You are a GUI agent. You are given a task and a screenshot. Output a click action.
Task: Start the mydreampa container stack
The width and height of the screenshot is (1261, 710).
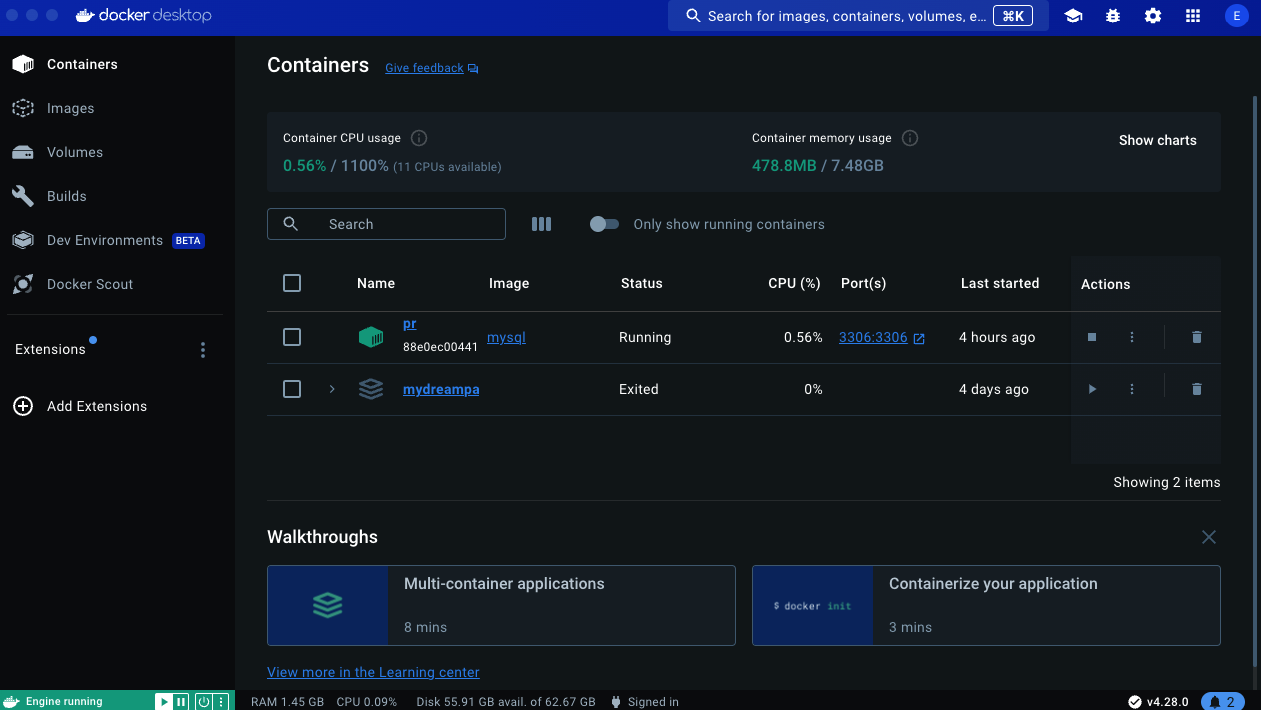[1092, 390]
